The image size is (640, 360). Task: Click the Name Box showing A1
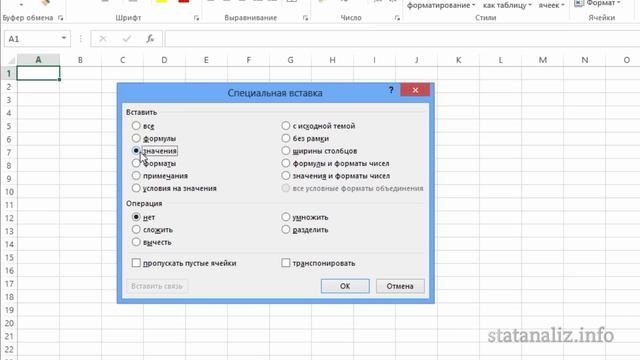pyautogui.click(x=33, y=39)
